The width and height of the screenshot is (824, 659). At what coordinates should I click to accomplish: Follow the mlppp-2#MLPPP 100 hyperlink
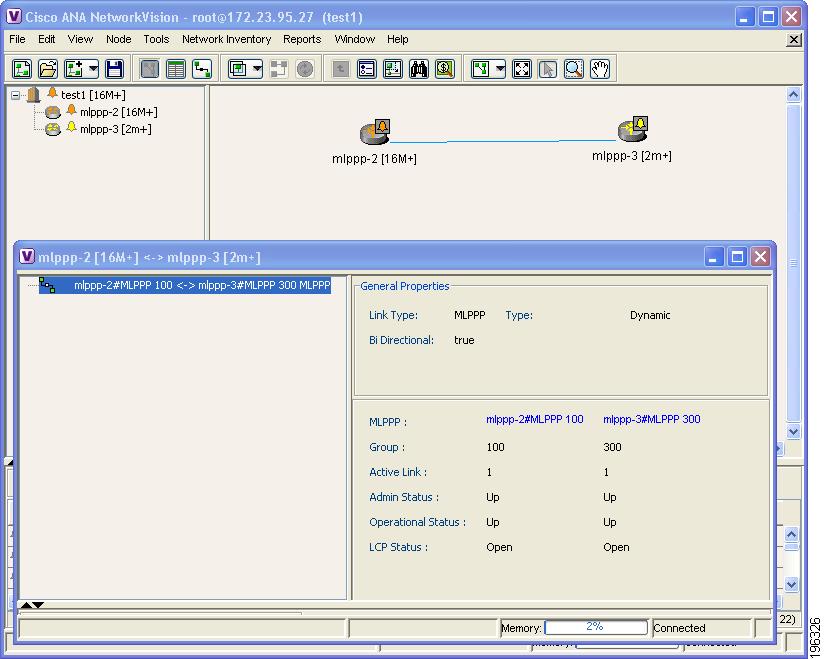click(x=534, y=419)
